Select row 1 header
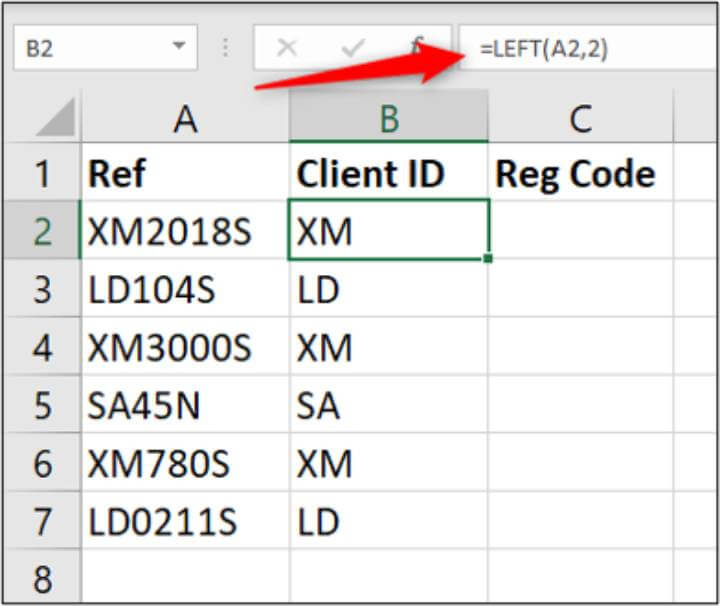 tap(41, 174)
